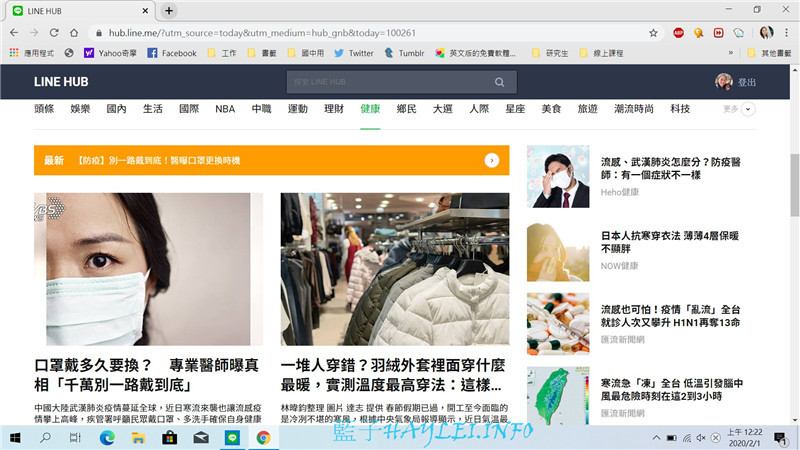Switch to the 生活 category tab
800x450 pixels.
coord(153,109)
